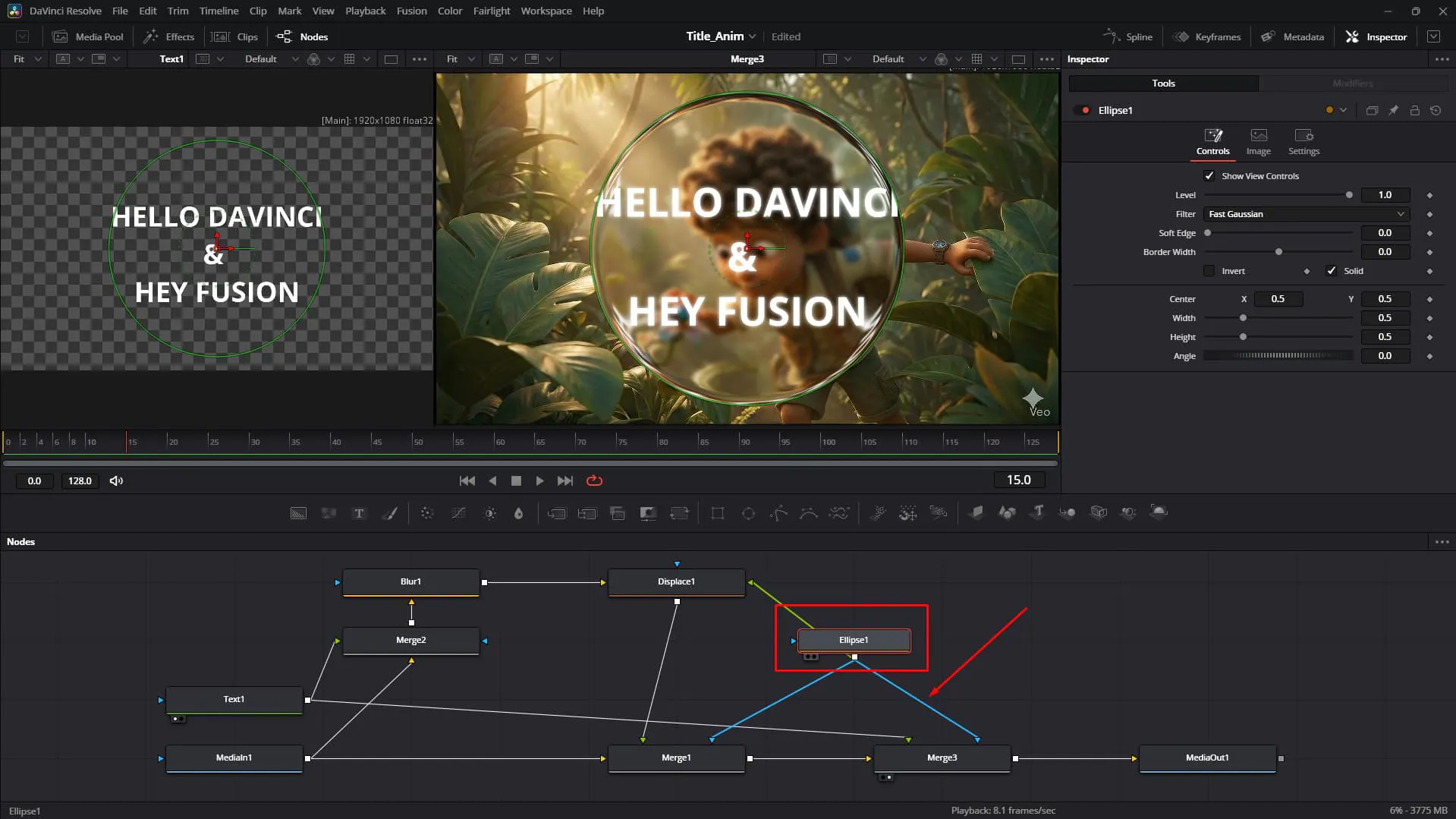Open the Metadata panel
This screenshot has width=1456, height=819.
(x=1292, y=36)
